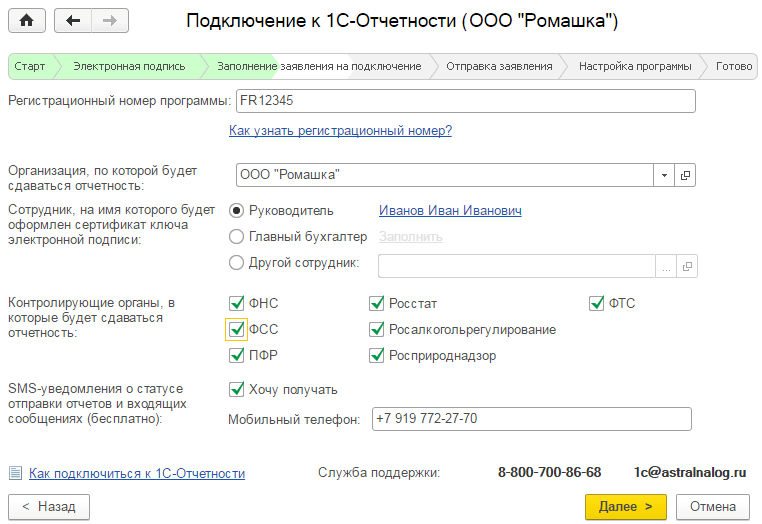Select the Главный бухгалтер radio option
The height and width of the screenshot is (524, 762).
(x=237, y=237)
